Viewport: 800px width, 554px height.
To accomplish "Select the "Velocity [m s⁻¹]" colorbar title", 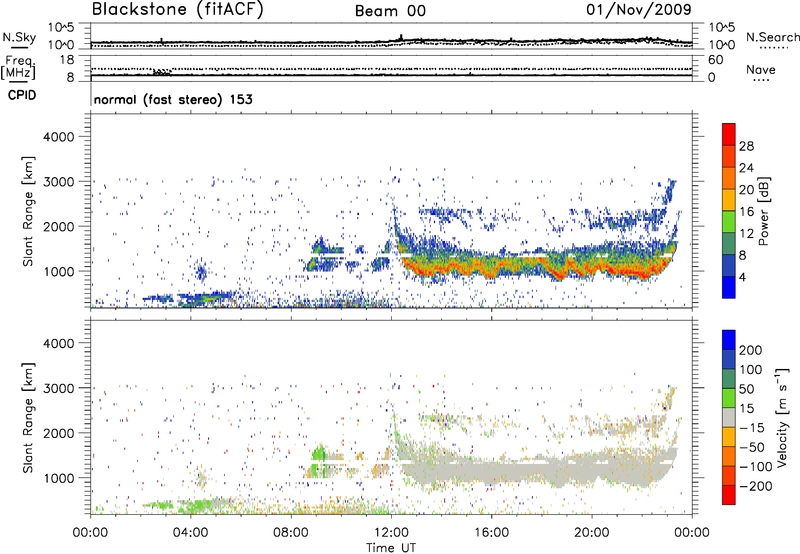I will coord(782,417).
